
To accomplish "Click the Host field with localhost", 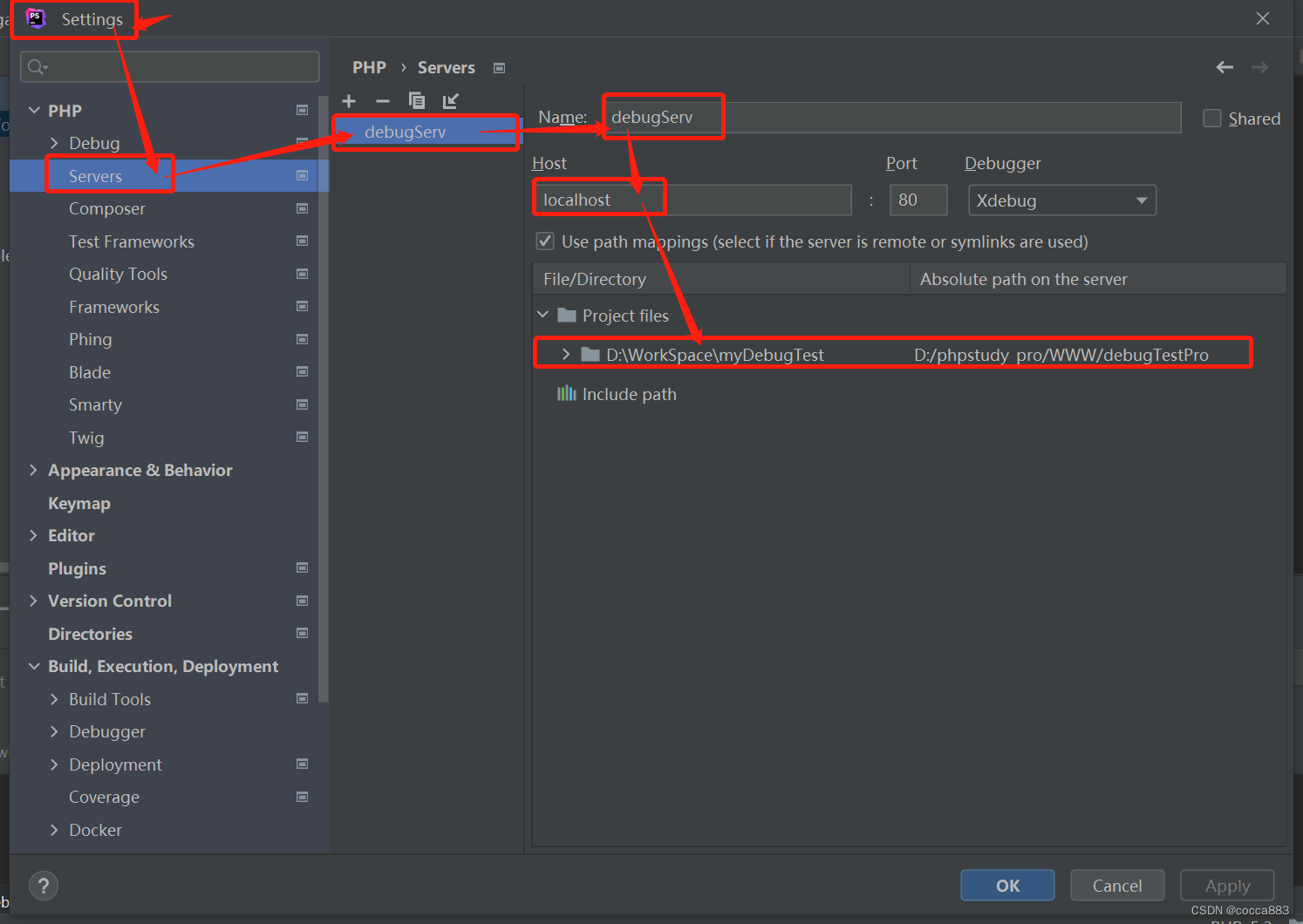I will [x=692, y=200].
